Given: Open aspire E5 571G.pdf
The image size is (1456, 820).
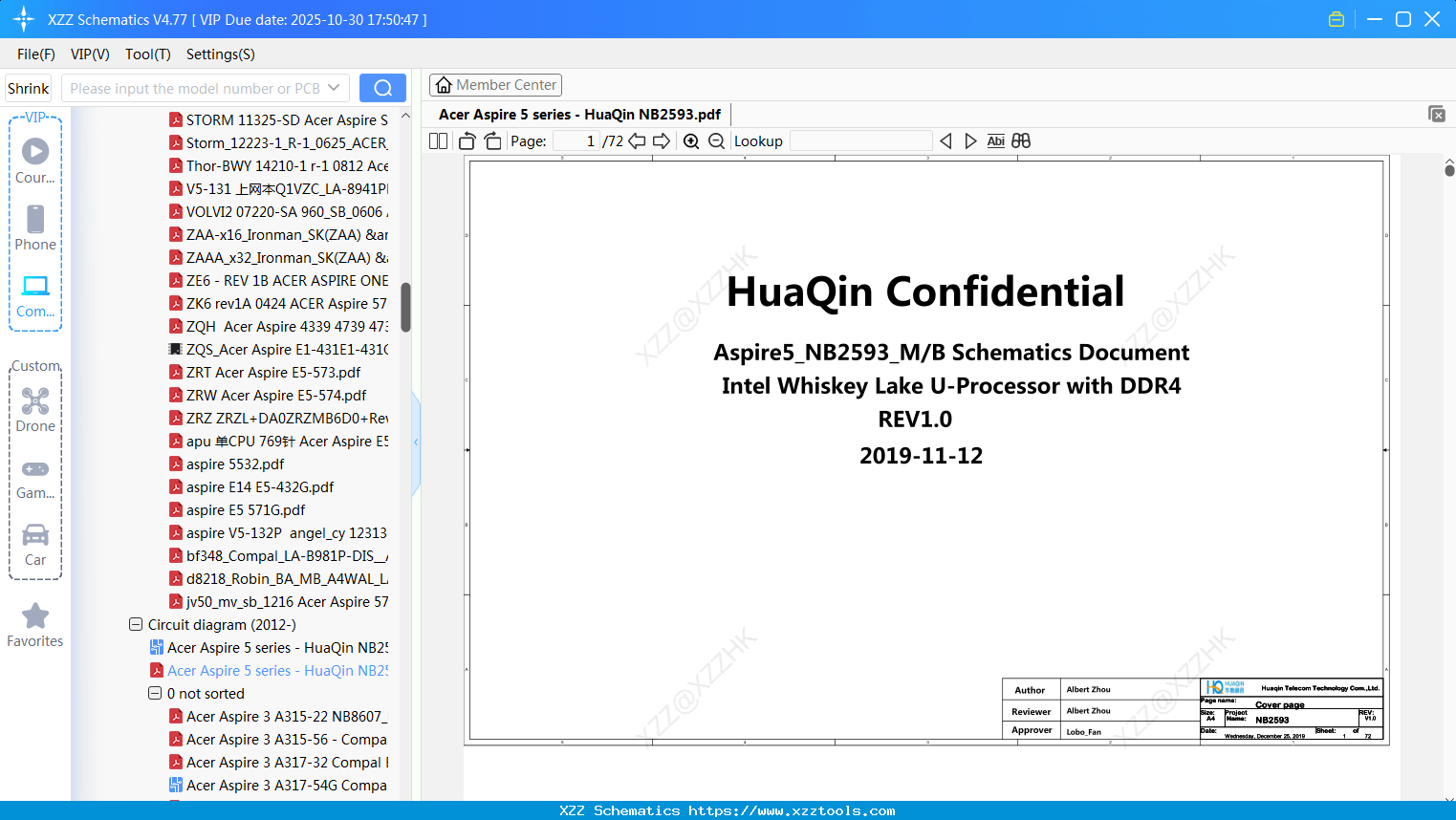Looking at the screenshot, I should click(237, 510).
